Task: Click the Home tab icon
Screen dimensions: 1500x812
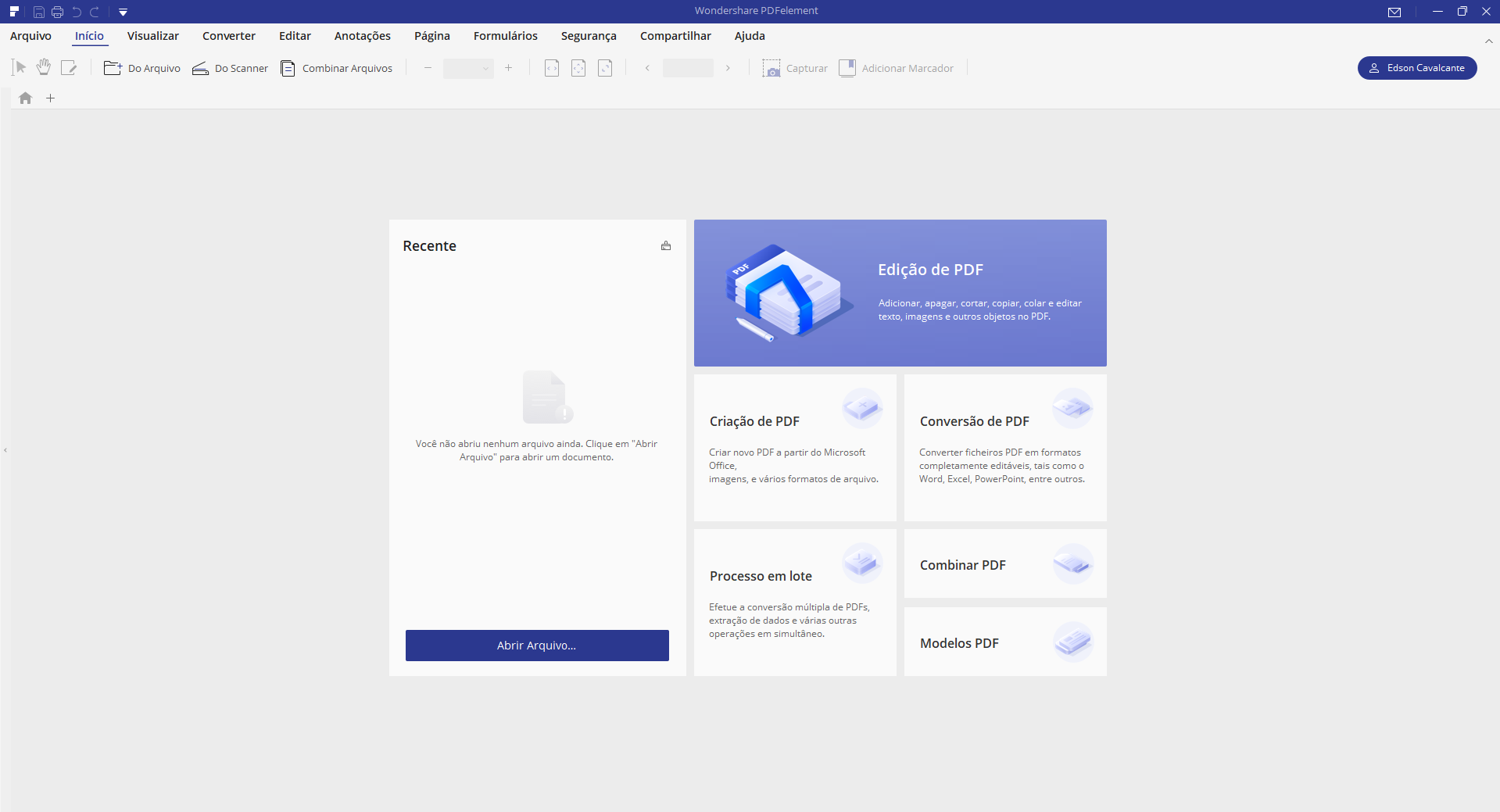Action: pos(26,98)
